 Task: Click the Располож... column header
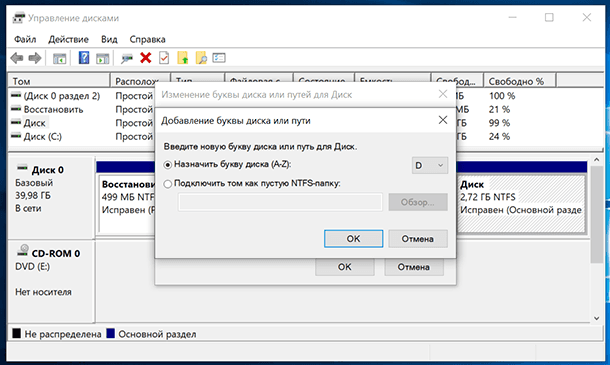tap(140, 81)
